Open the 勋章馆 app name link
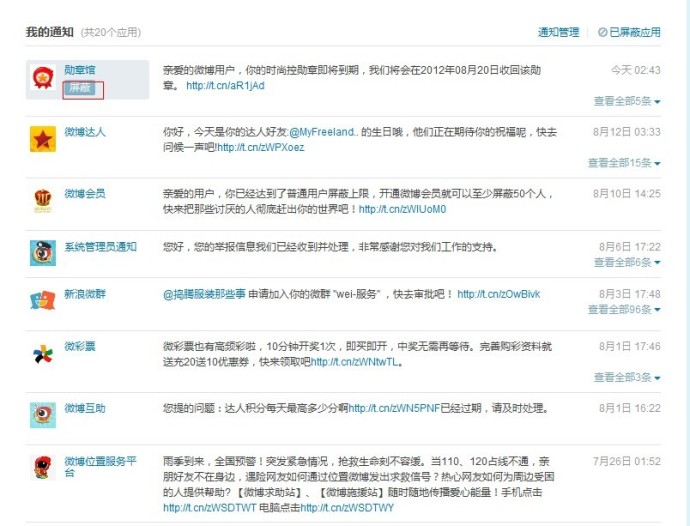The width and height of the screenshot is (690, 526). [x=80, y=70]
